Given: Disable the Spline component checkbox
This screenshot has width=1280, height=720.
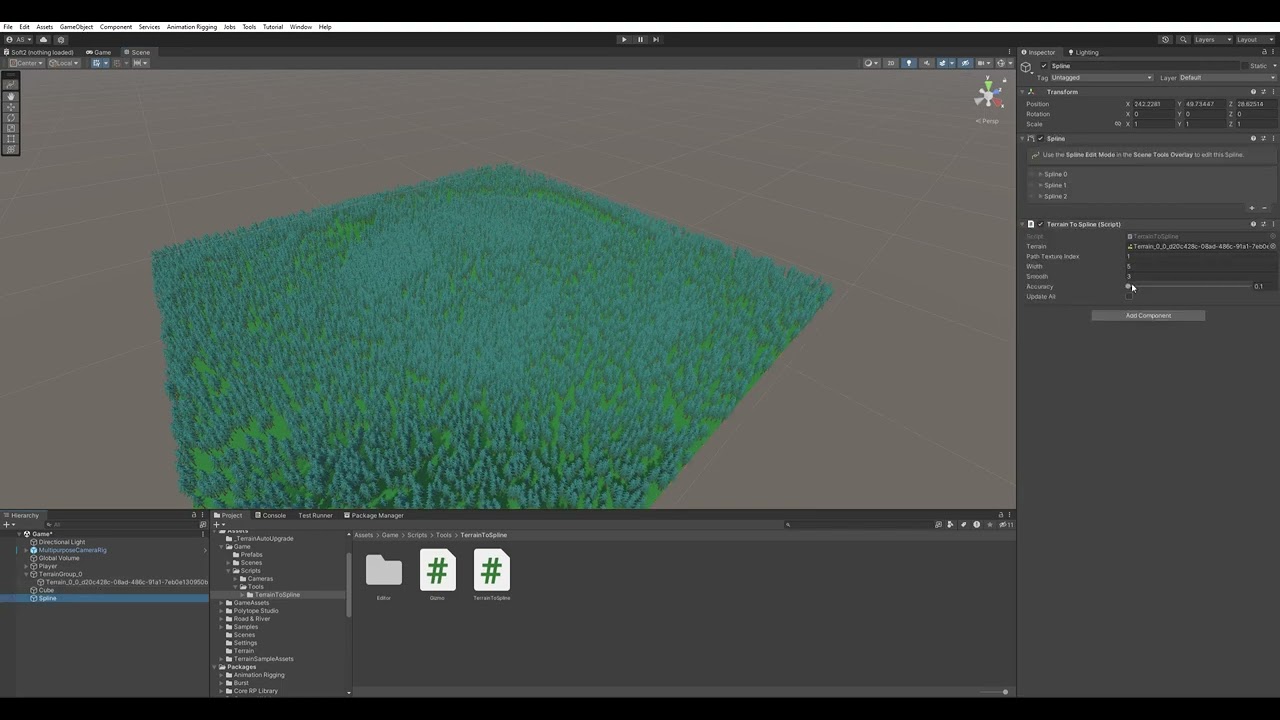Looking at the screenshot, I should coord(1040,139).
